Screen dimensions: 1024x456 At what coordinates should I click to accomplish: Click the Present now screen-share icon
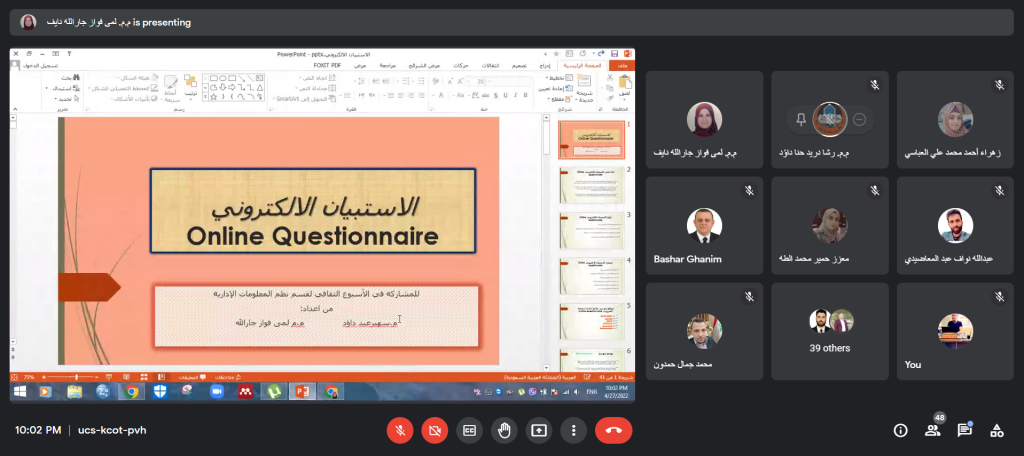click(x=539, y=430)
